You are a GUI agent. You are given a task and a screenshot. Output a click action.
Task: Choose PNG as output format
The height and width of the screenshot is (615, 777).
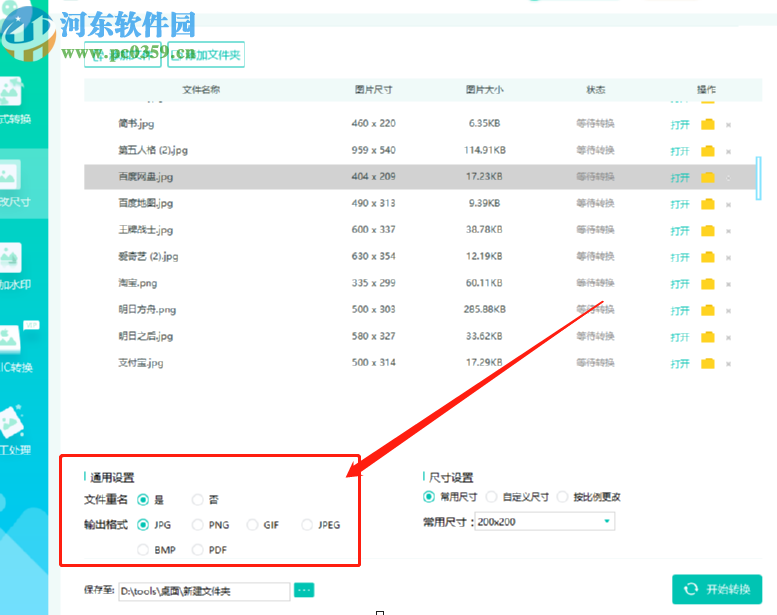coord(198,525)
